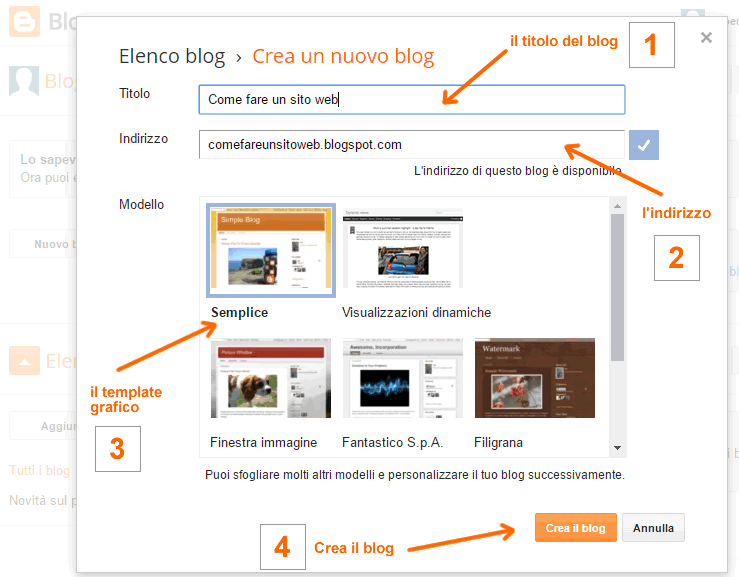
Task: Close the new blog dialog with X
Action: coord(706,38)
